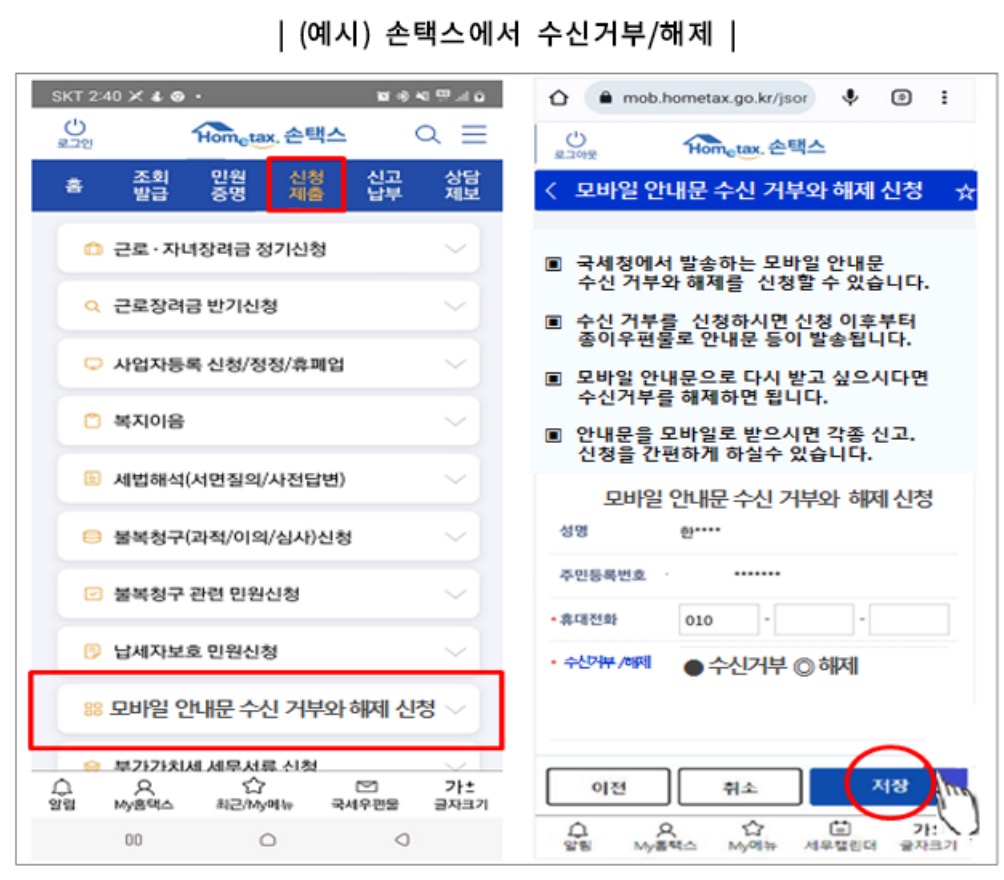1004x880 pixels.
Task: Click the 취소 button
Action: pyautogui.click(x=740, y=786)
